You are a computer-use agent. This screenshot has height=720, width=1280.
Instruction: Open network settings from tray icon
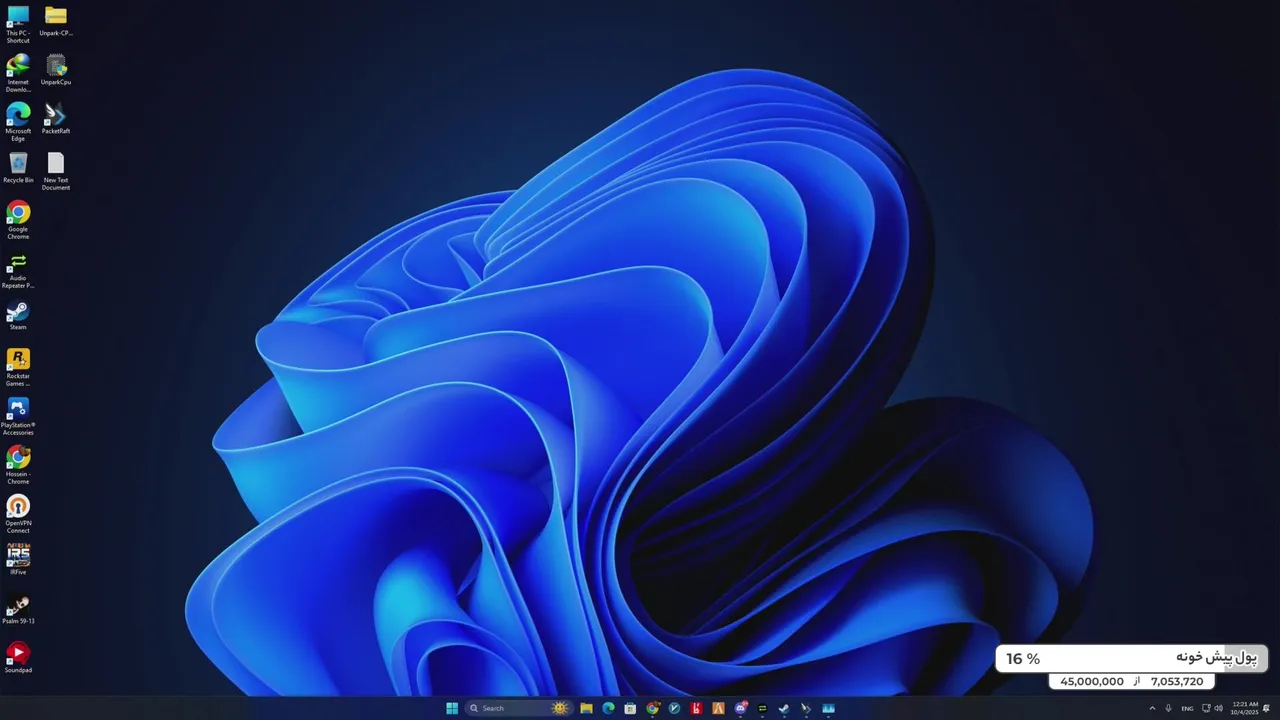pyautogui.click(x=1206, y=708)
